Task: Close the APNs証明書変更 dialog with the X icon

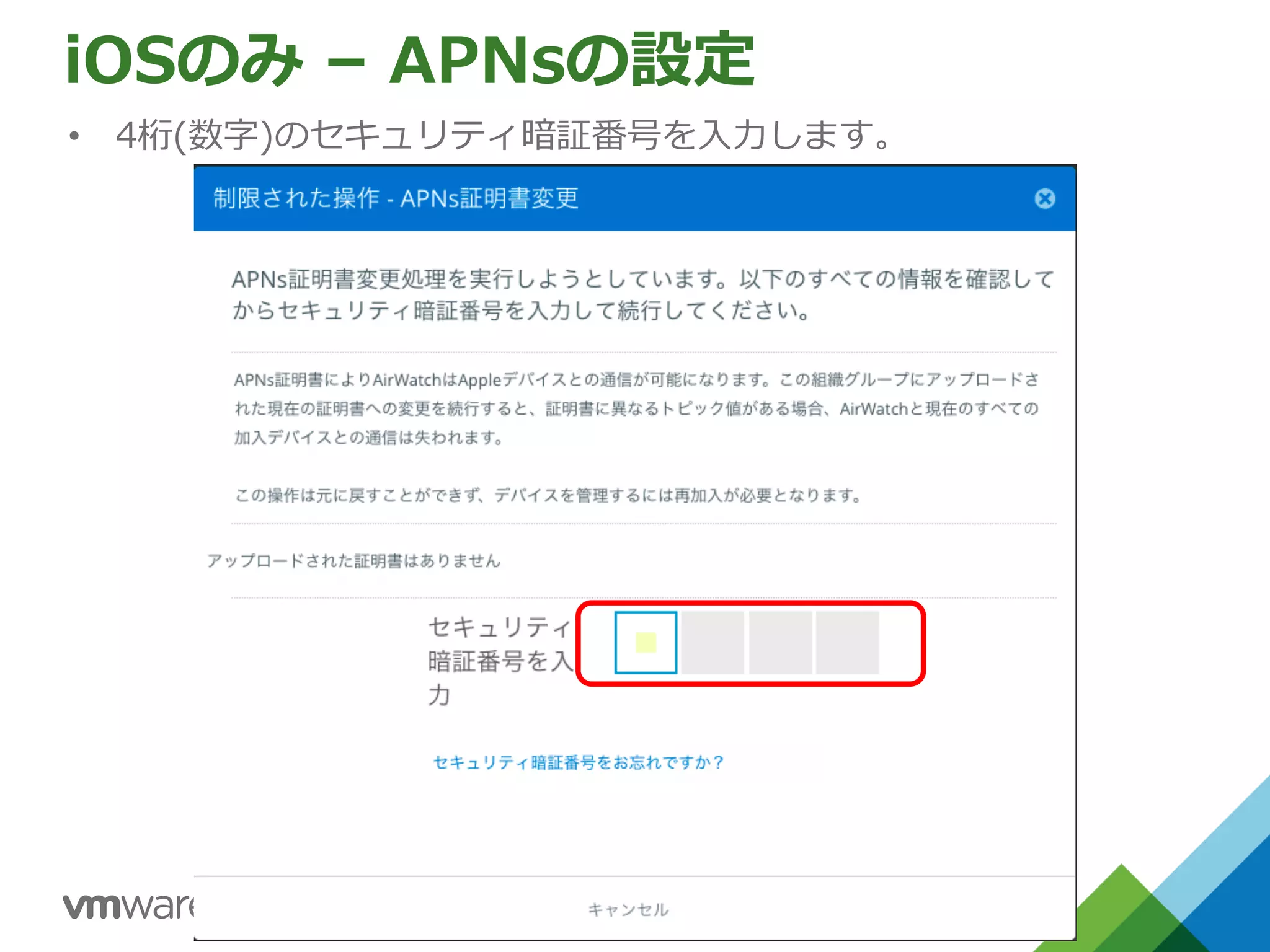Action: click(x=1045, y=198)
